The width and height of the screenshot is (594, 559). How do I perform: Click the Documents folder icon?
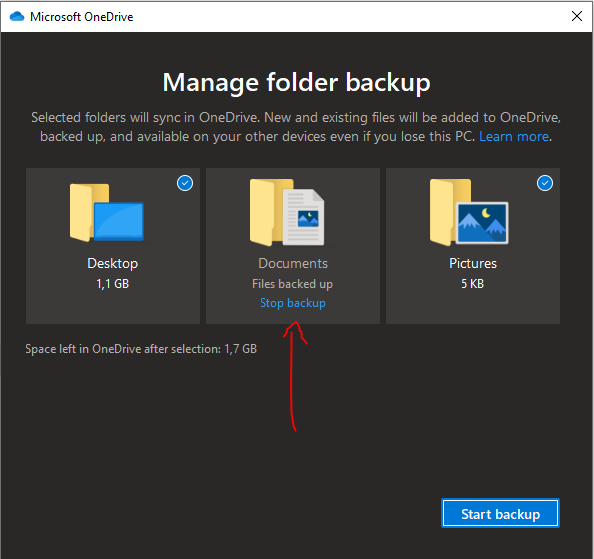(287, 212)
